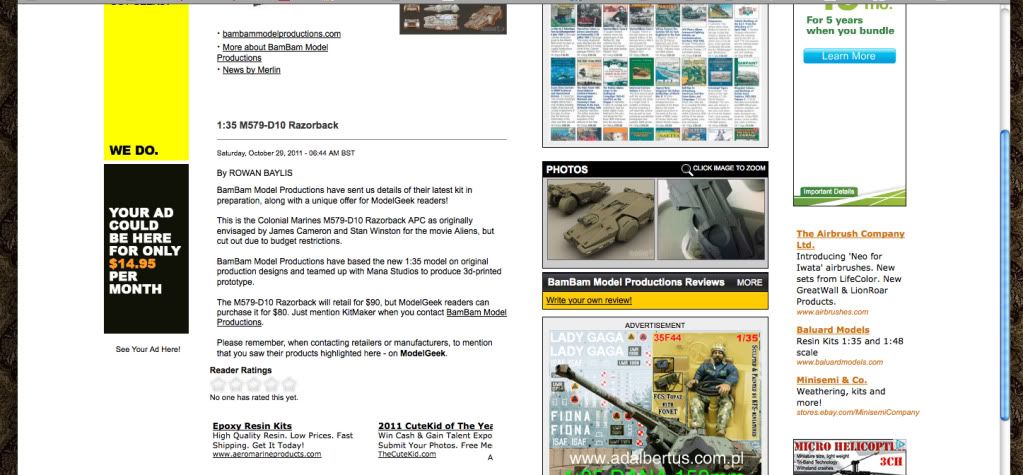Click the See Your Ad Here link
Viewport: 1023px width, 475px height.
(148, 350)
